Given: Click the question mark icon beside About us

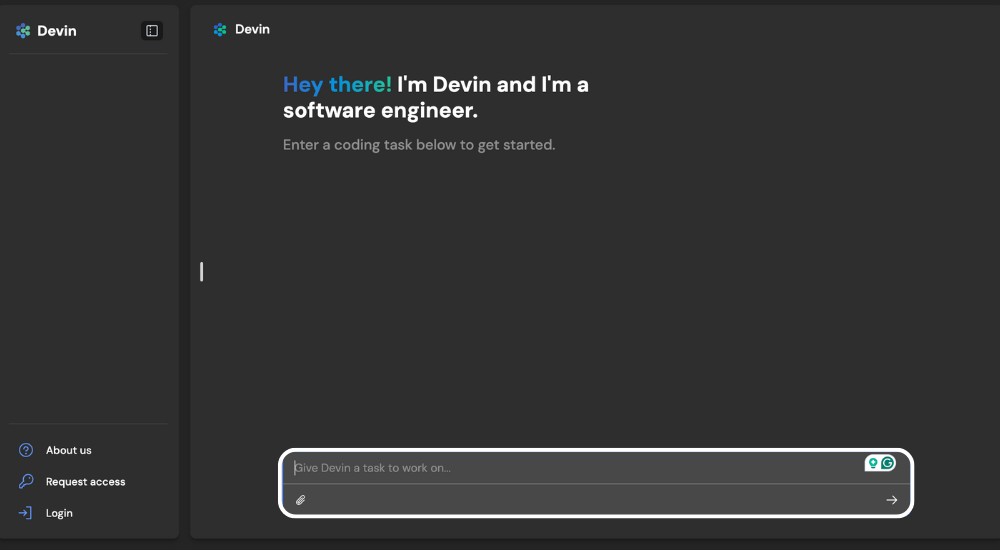Looking at the screenshot, I should 26,450.
